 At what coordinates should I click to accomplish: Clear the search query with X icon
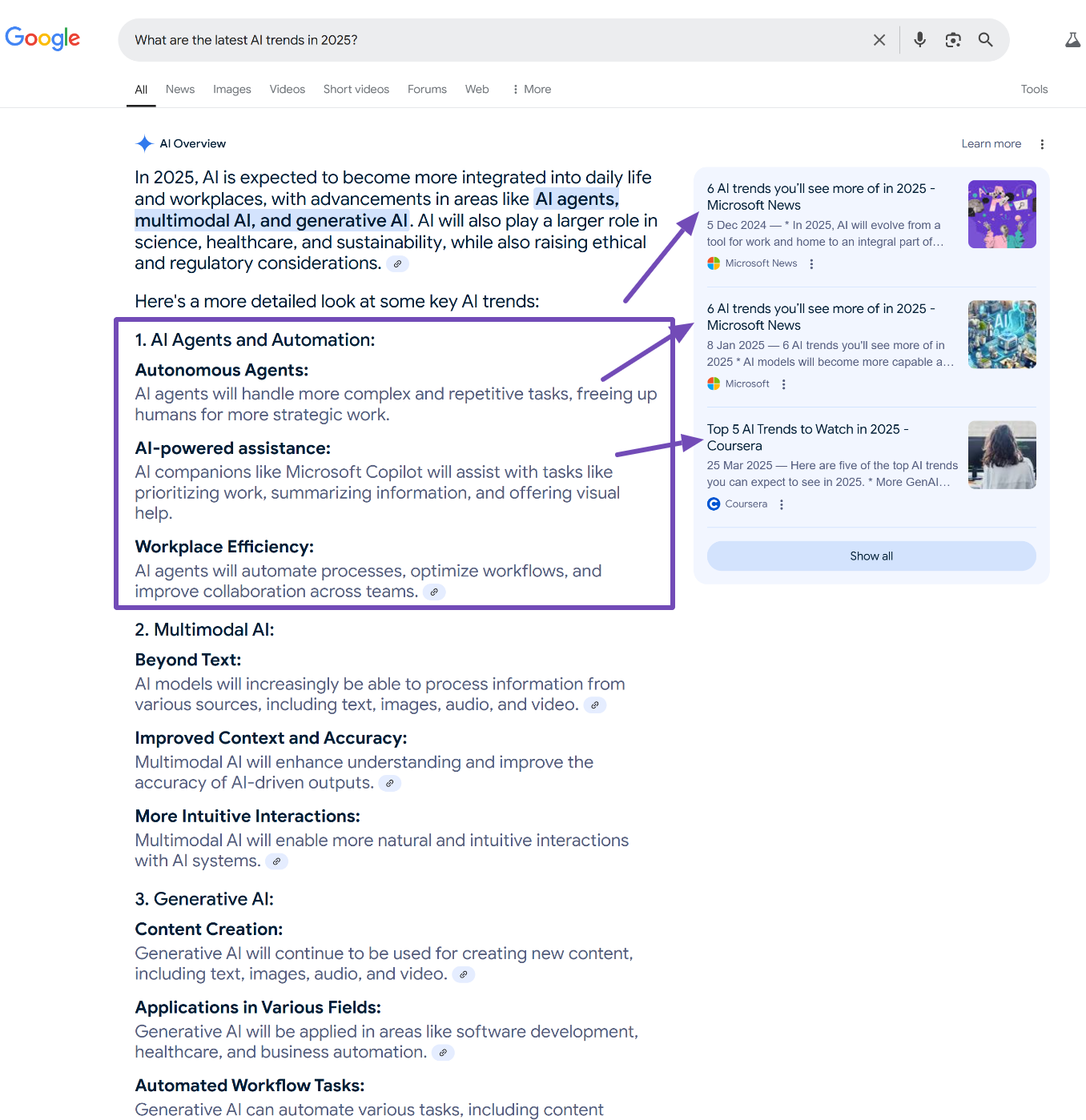[879, 40]
